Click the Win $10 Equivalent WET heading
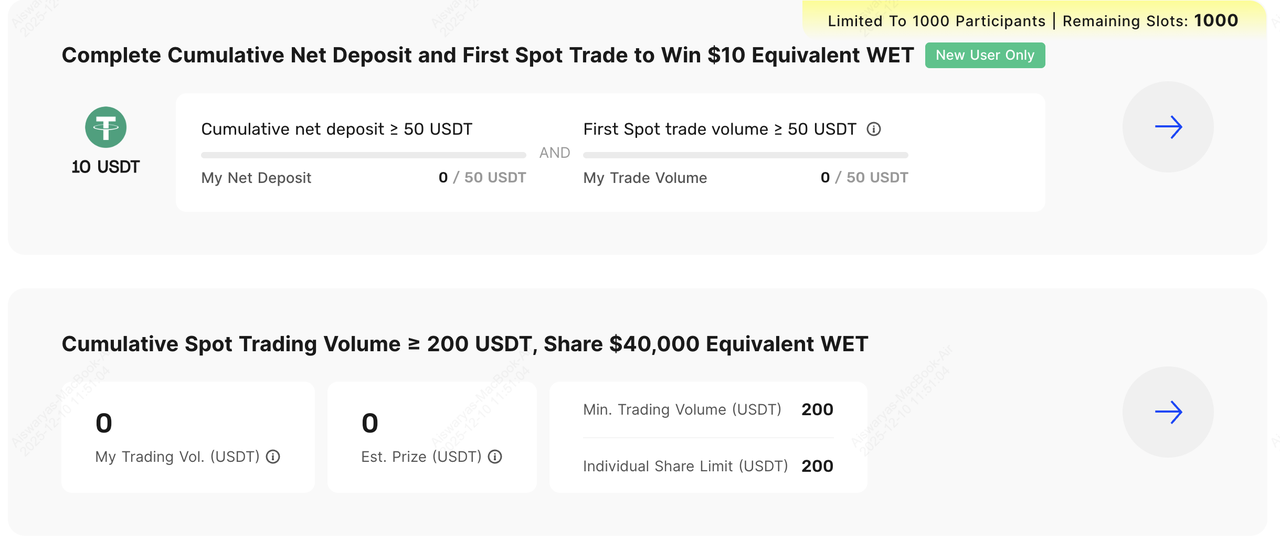 [x=487, y=56]
